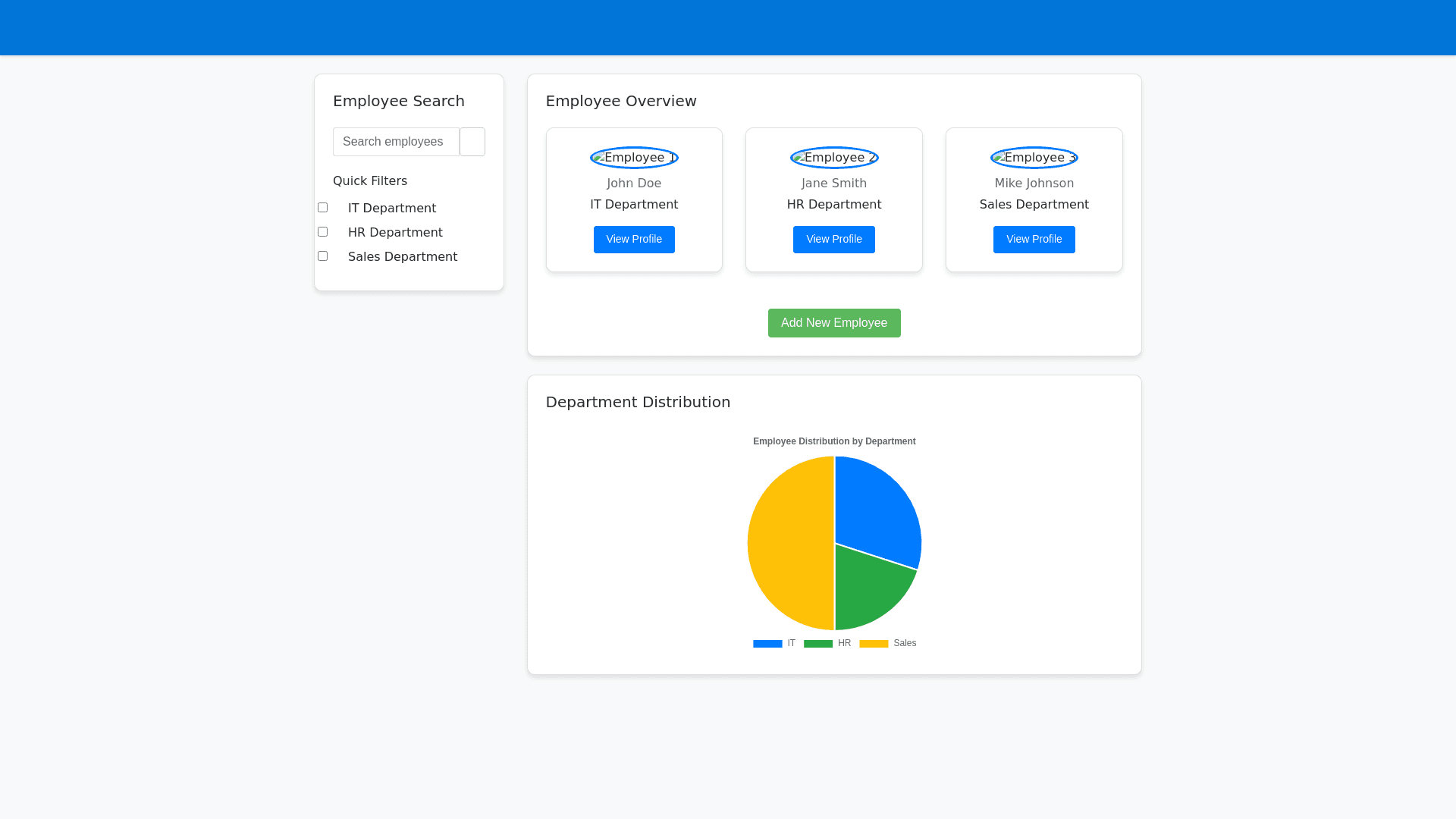Focus the Search employees input field
The height and width of the screenshot is (819, 1456).
pos(396,142)
